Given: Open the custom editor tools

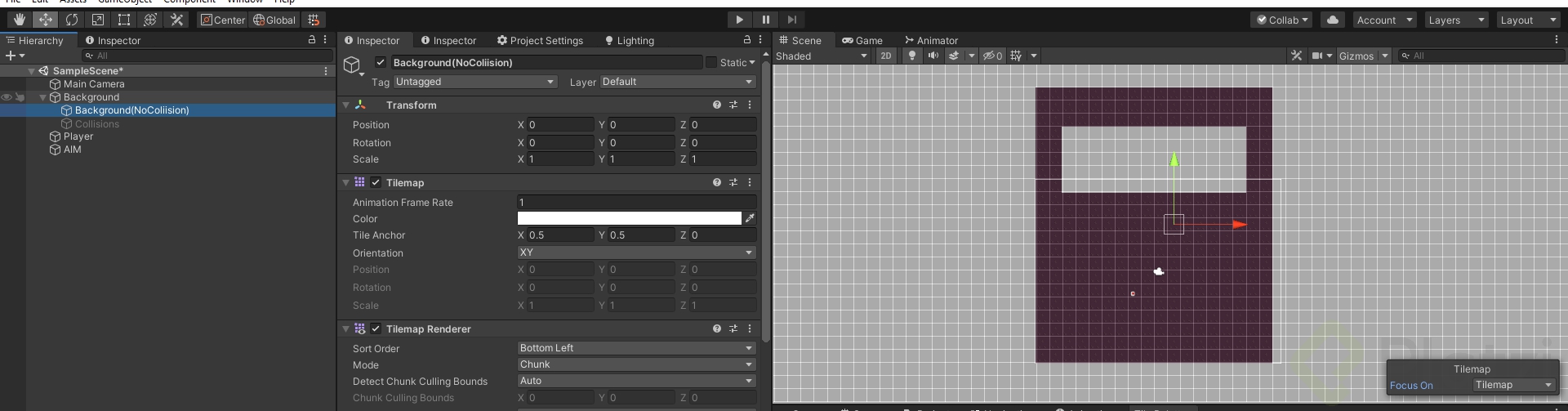Looking at the screenshot, I should [x=176, y=20].
